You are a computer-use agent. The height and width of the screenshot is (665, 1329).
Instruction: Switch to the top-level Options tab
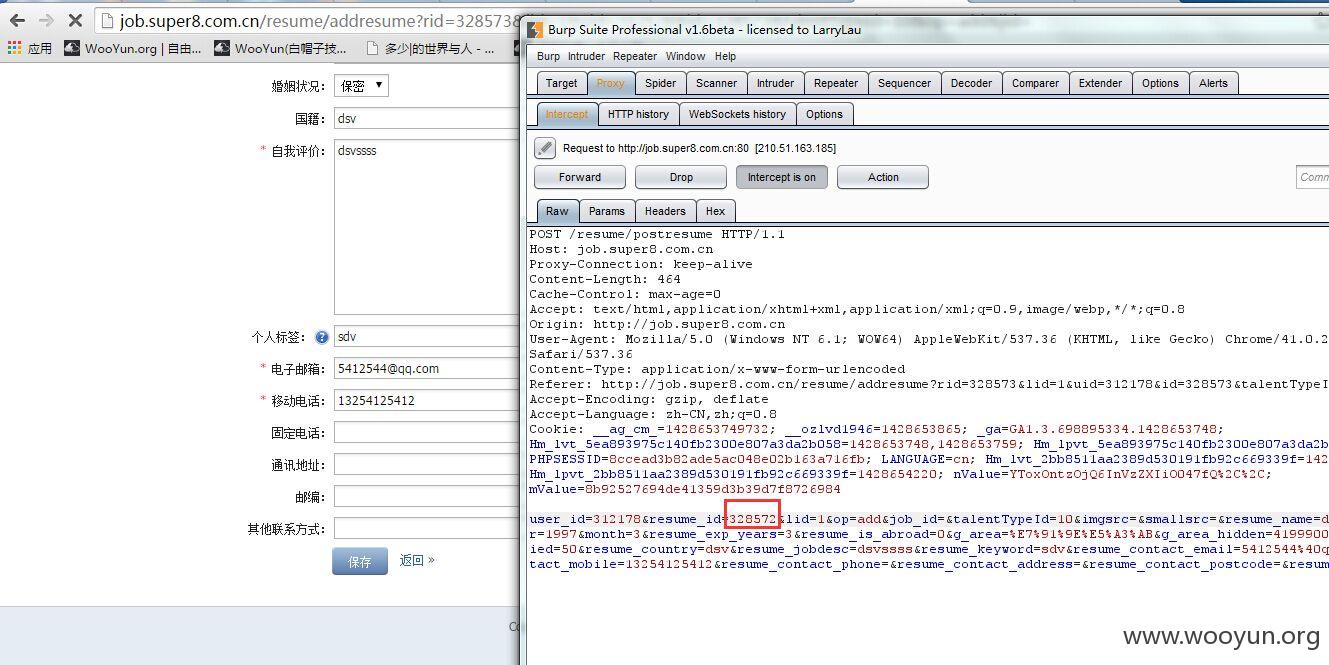pos(1160,83)
